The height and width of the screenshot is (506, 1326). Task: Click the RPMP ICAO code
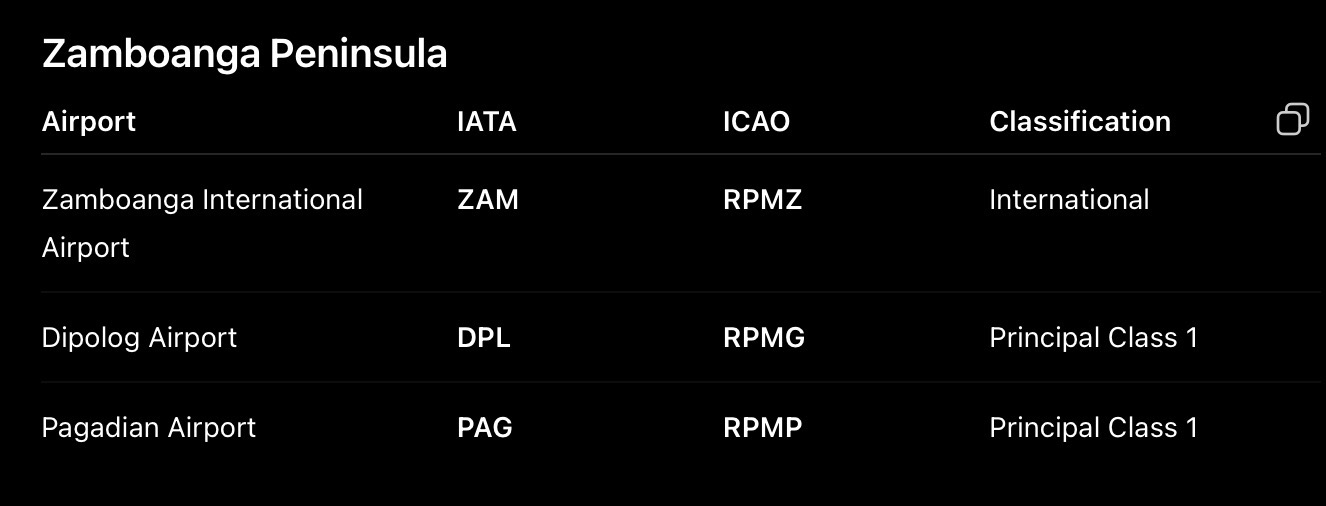click(x=763, y=428)
